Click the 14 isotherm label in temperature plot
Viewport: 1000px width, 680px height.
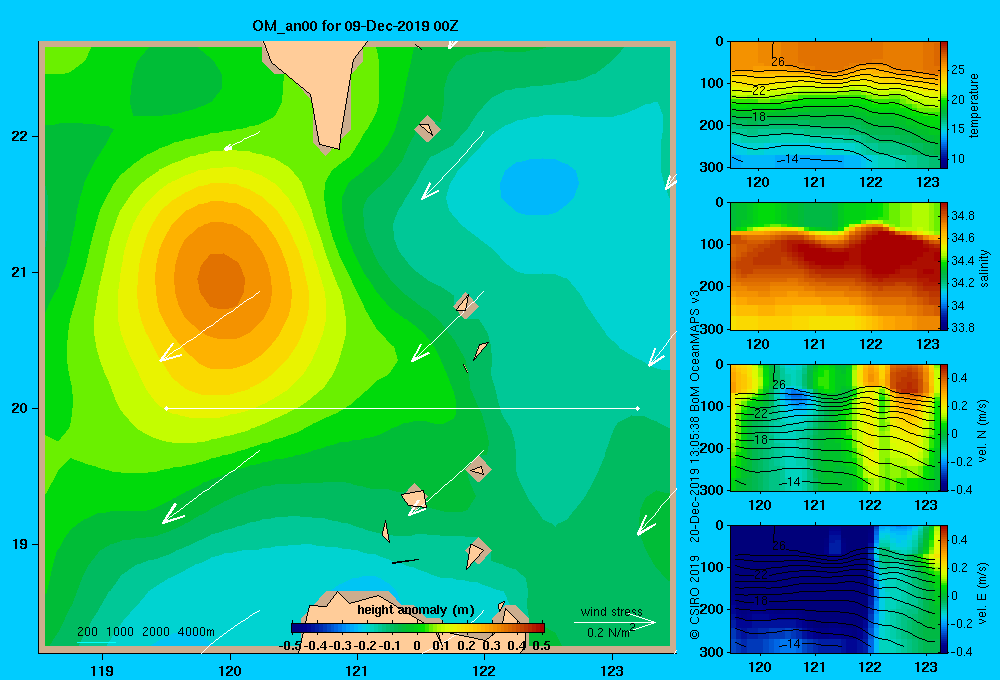(790, 158)
